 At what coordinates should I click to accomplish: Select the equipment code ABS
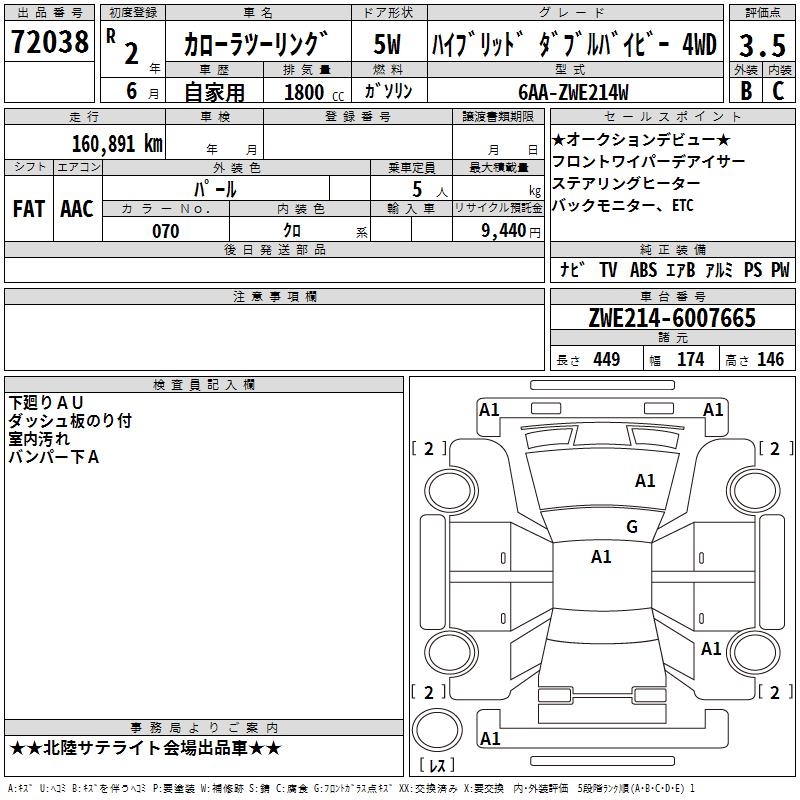tap(643, 269)
